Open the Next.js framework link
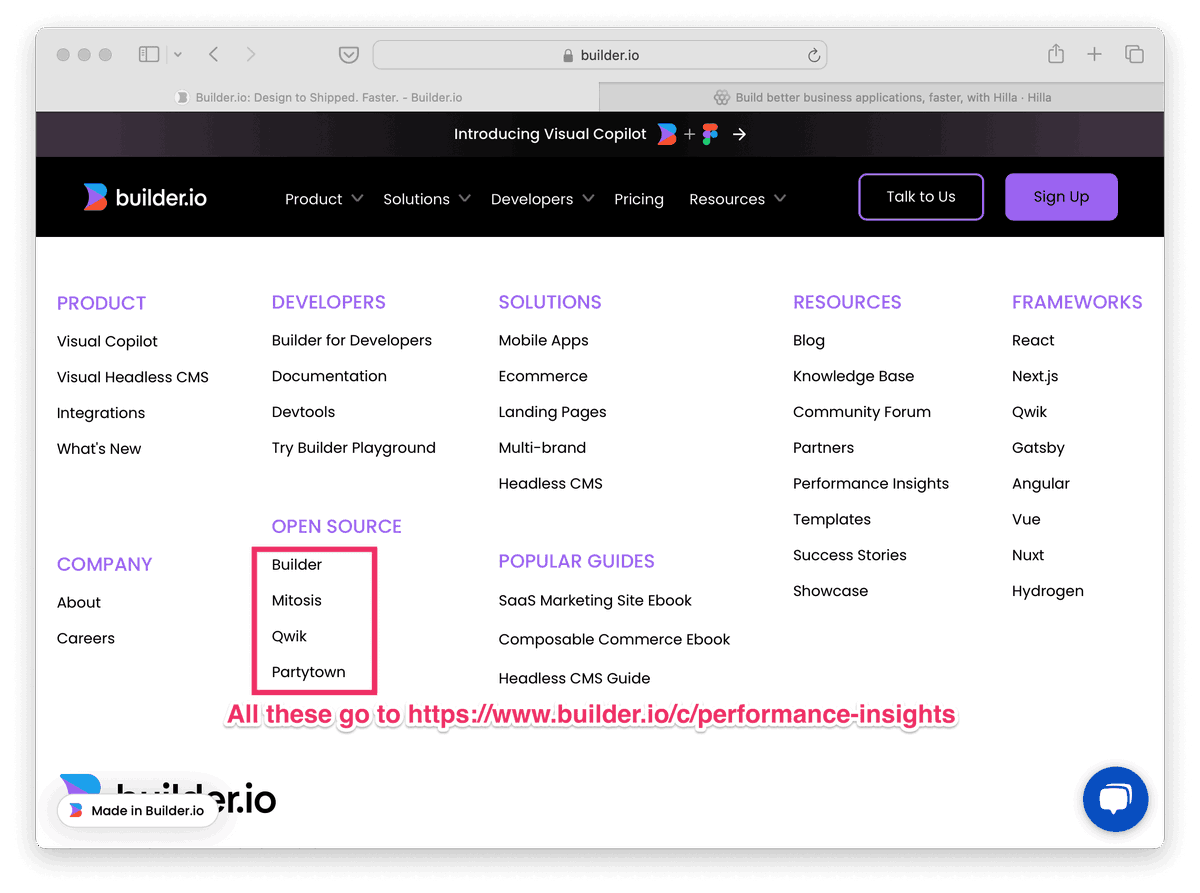 1035,376
